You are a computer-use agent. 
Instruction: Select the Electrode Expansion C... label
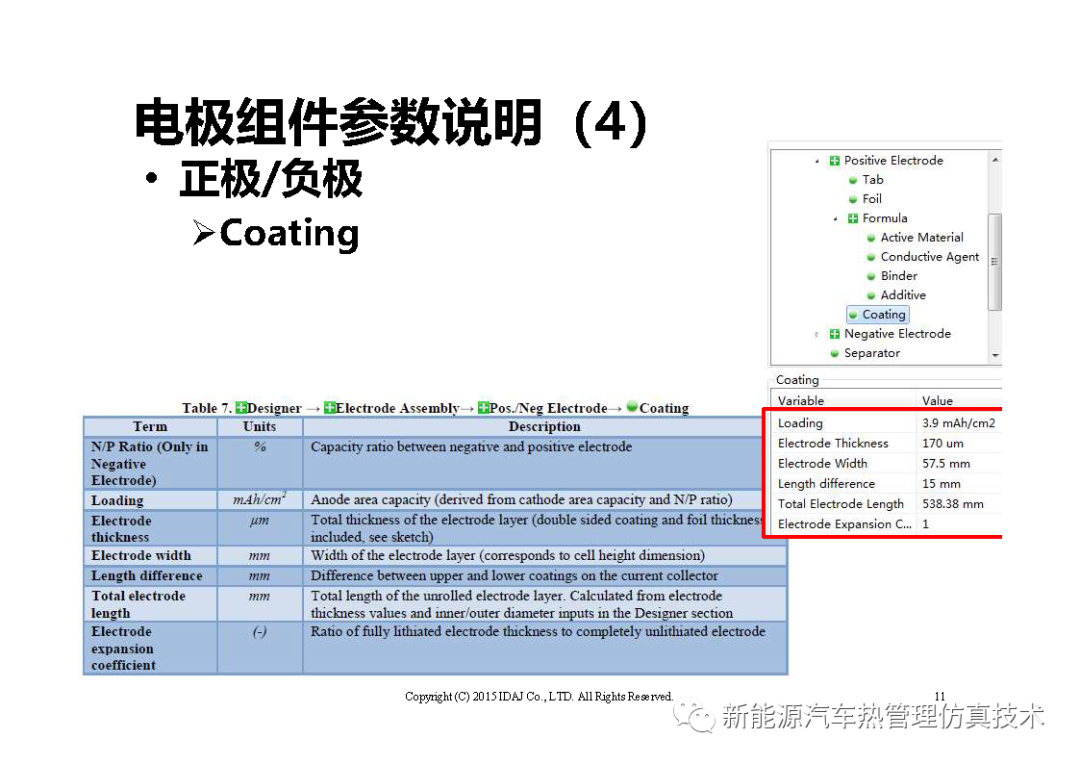844,524
